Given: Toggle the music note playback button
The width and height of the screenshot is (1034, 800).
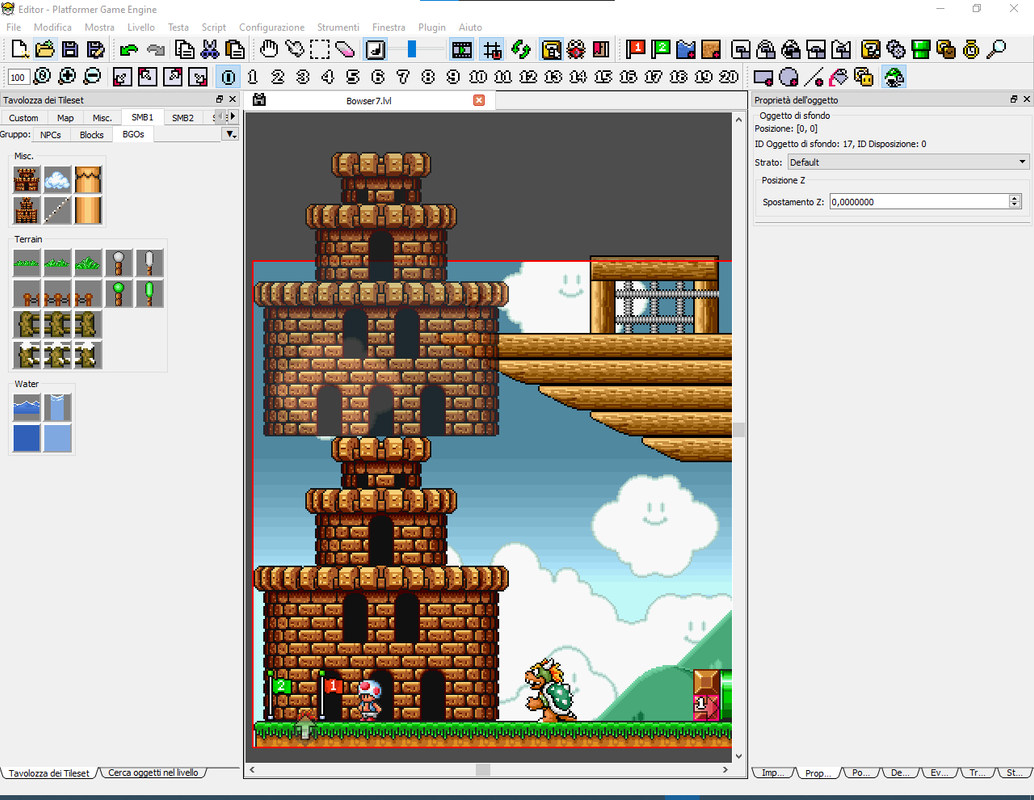Looking at the screenshot, I should point(376,49).
